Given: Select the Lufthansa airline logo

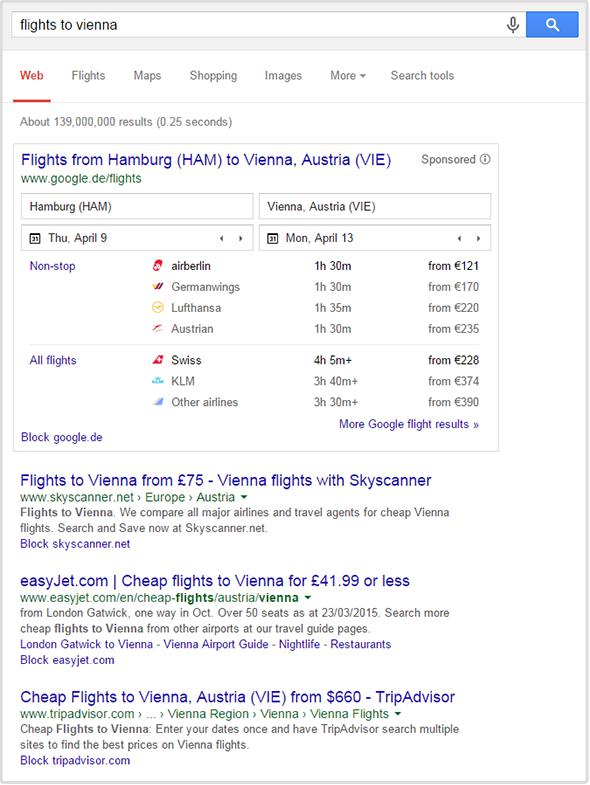Looking at the screenshot, I should pyautogui.click(x=158, y=307).
